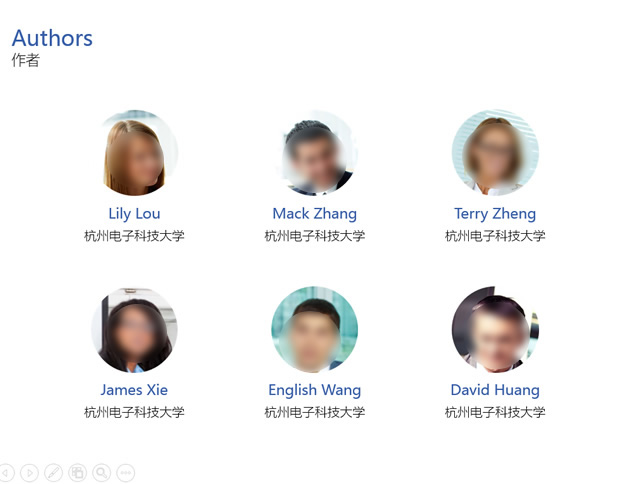Click Lily Lou's profile photo

click(x=134, y=153)
